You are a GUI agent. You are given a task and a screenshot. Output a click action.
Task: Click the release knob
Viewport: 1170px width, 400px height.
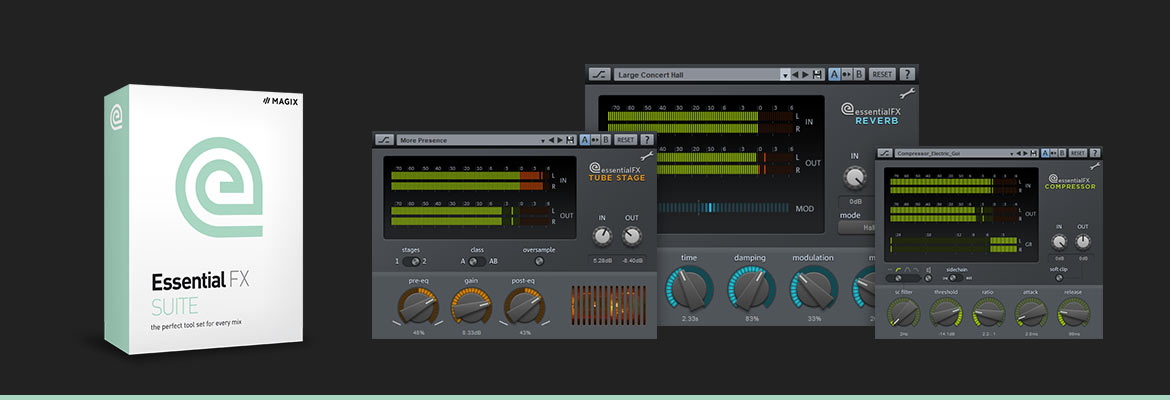[x=1074, y=312]
